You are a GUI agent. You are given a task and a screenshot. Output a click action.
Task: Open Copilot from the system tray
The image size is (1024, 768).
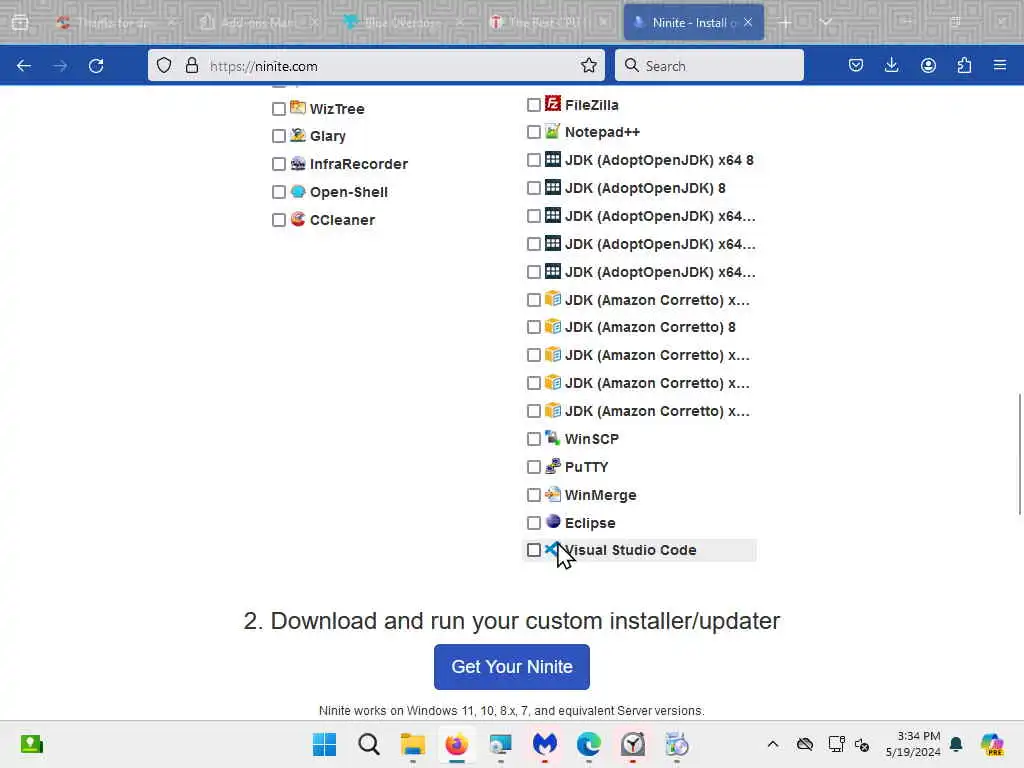pos(992,744)
